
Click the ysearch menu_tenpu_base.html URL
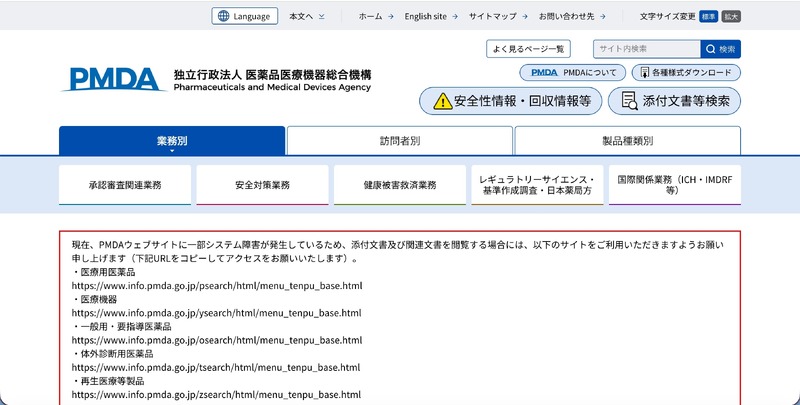(x=216, y=313)
